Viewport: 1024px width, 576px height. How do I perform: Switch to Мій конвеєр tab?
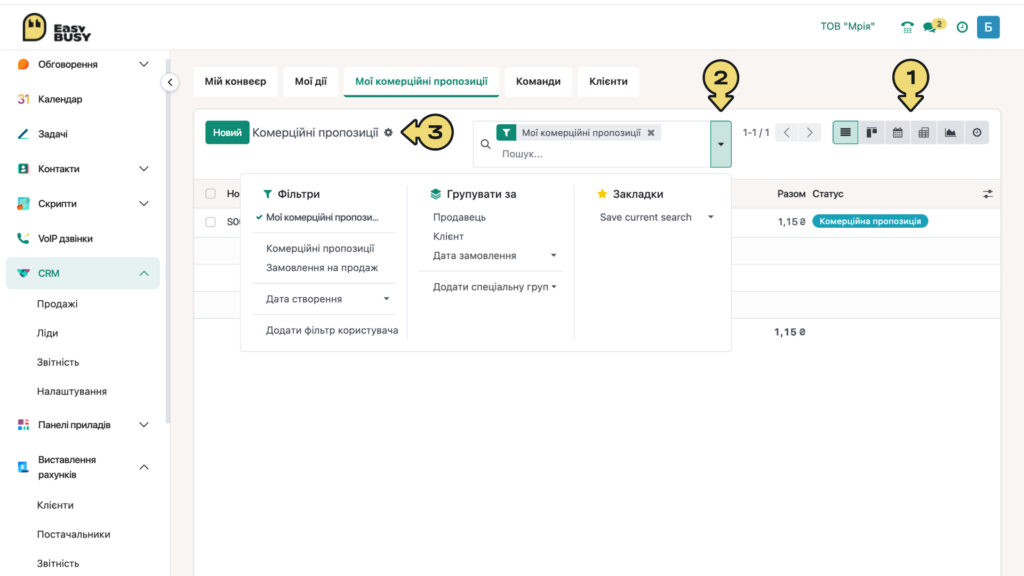(235, 82)
